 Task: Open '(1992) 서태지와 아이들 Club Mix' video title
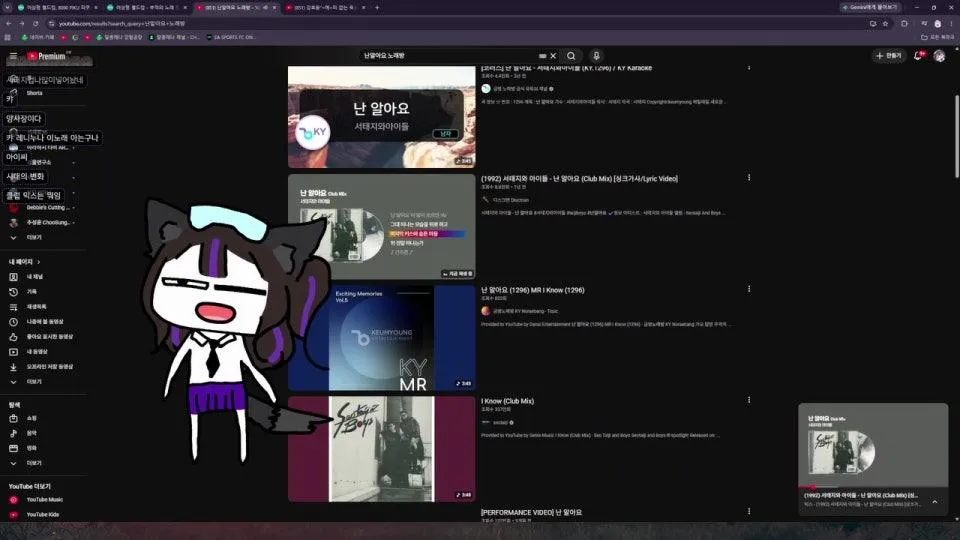click(x=579, y=179)
